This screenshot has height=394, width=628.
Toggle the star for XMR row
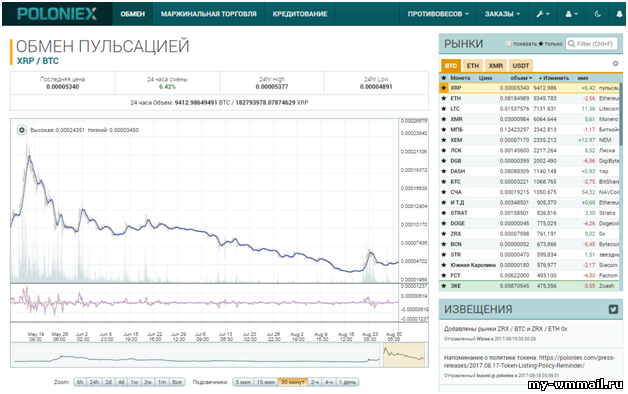point(443,119)
